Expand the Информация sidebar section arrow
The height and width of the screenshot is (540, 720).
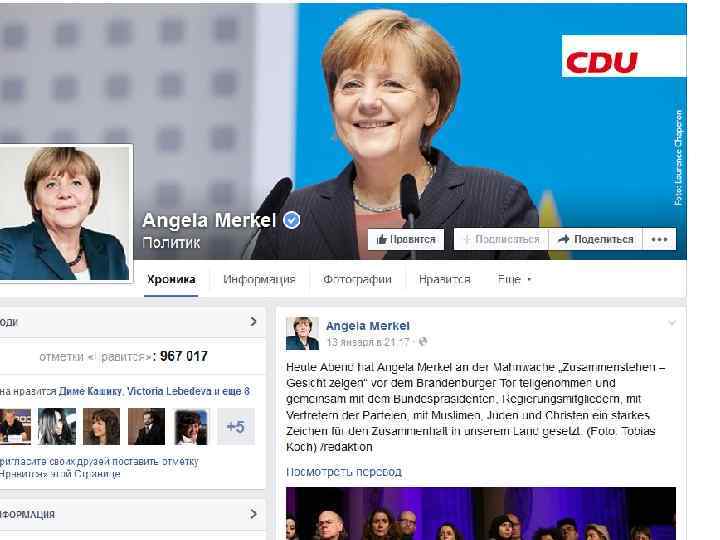click(253, 513)
